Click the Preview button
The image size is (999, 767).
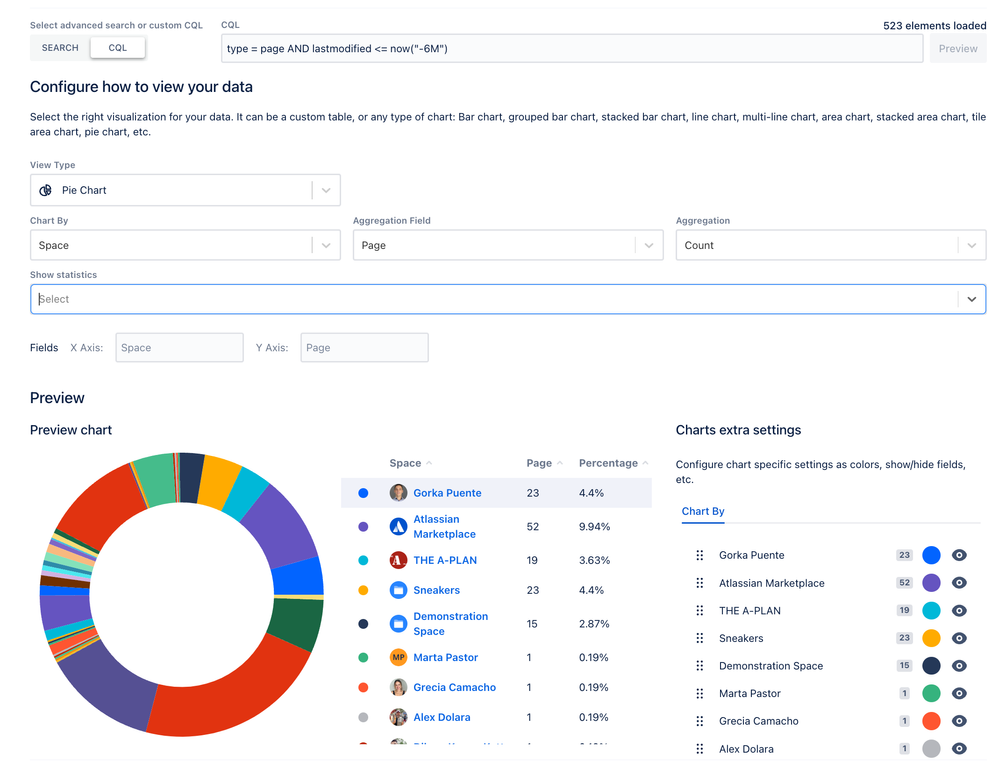coord(958,48)
